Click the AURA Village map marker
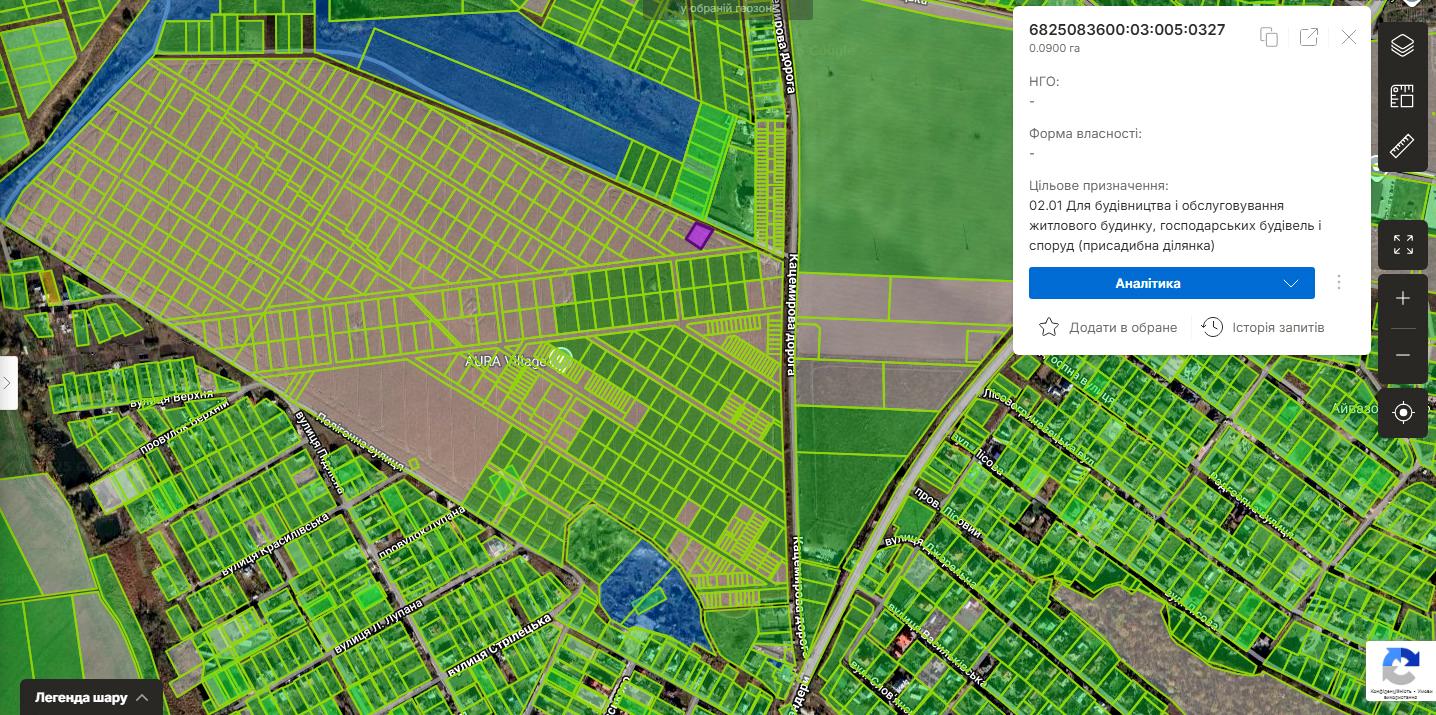1436x715 pixels. click(562, 360)
